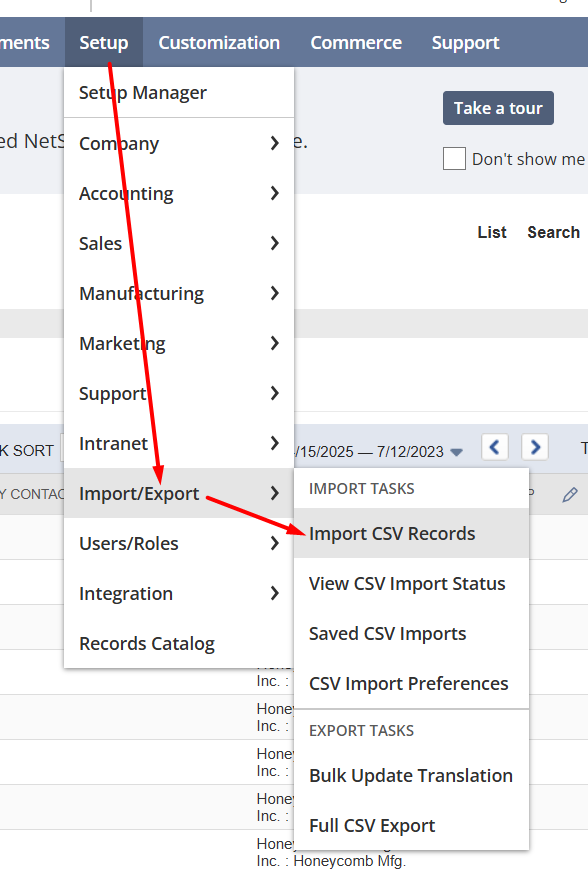588x871 pixels.
Task: Expand the Accounting submenu arrow
Action: click(x=274, y=193)
